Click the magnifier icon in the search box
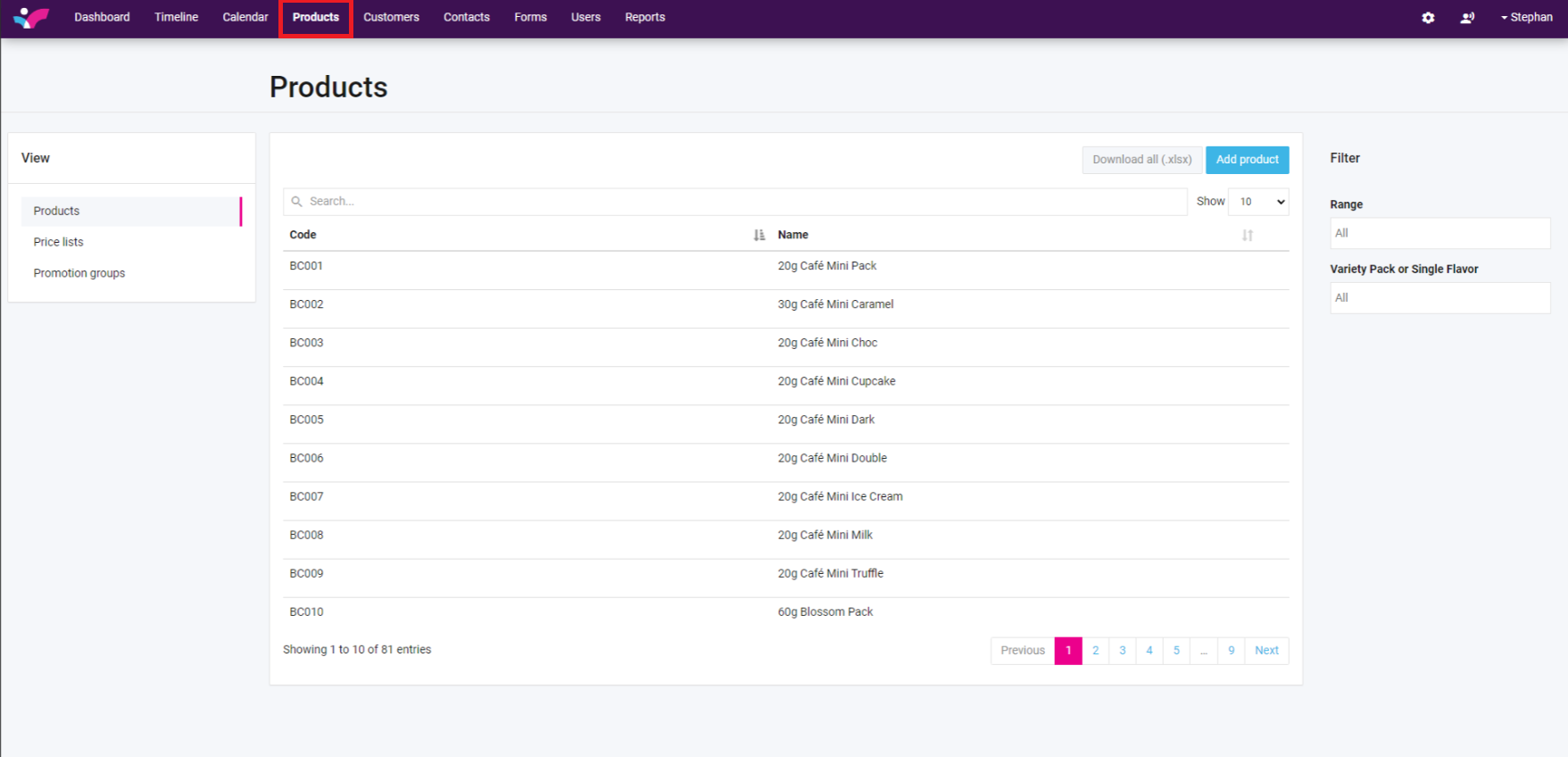The height and width of the screenshot is (757, 1568). 297,202
